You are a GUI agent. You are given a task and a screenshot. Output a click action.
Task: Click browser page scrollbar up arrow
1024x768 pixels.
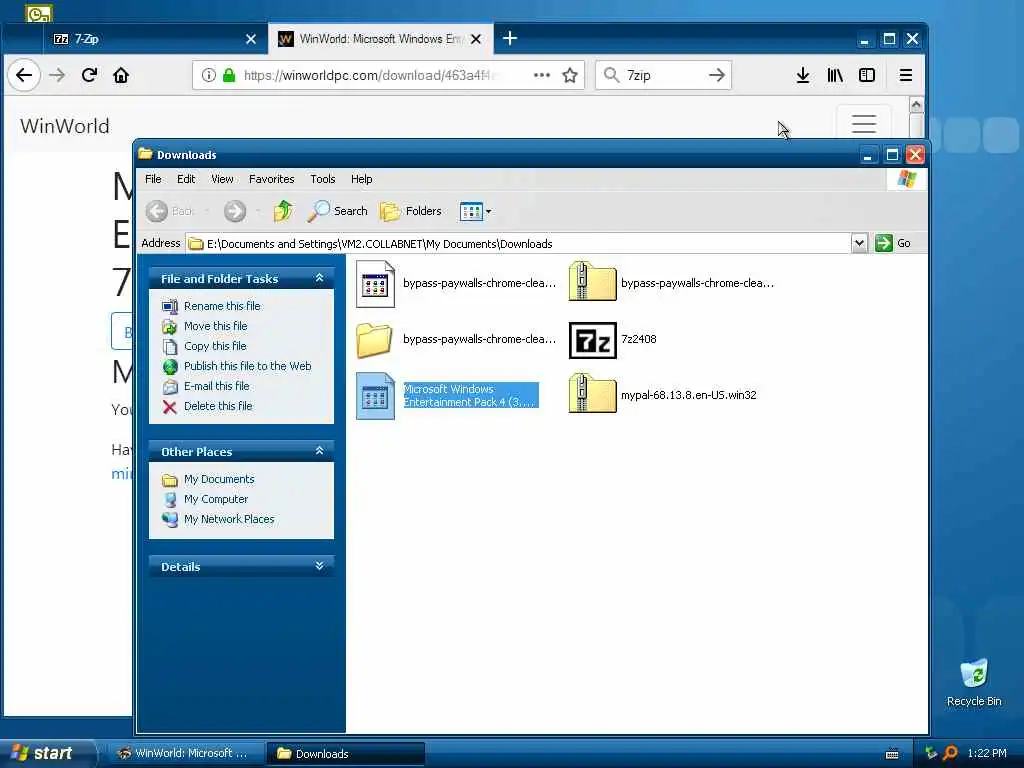pos(916,105)
